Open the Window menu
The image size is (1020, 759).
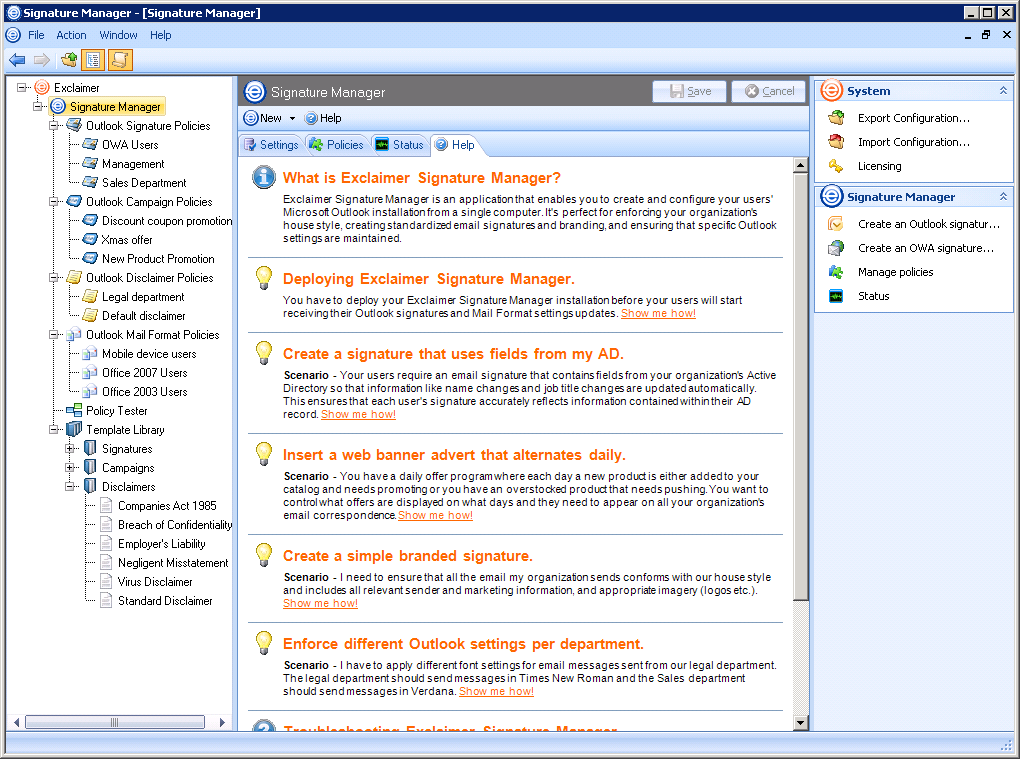(118, 35)
